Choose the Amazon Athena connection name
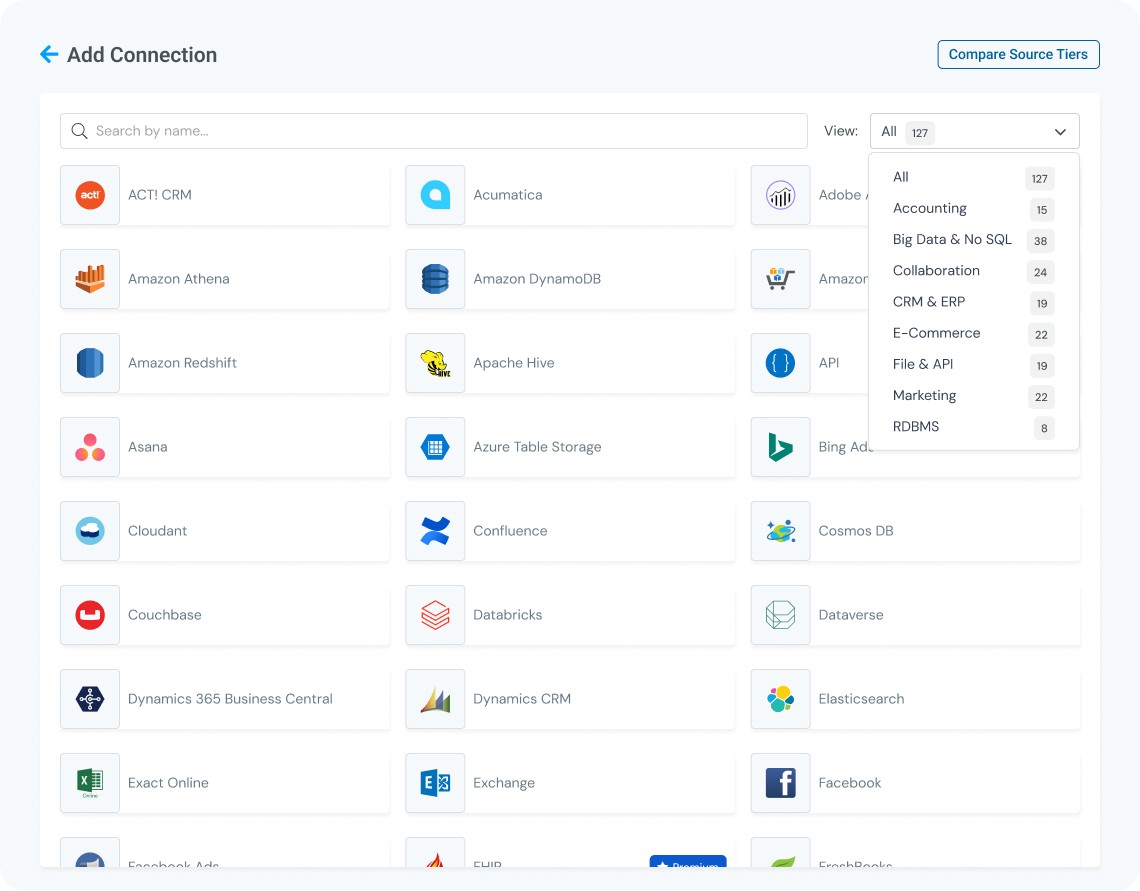 point(179,279)
